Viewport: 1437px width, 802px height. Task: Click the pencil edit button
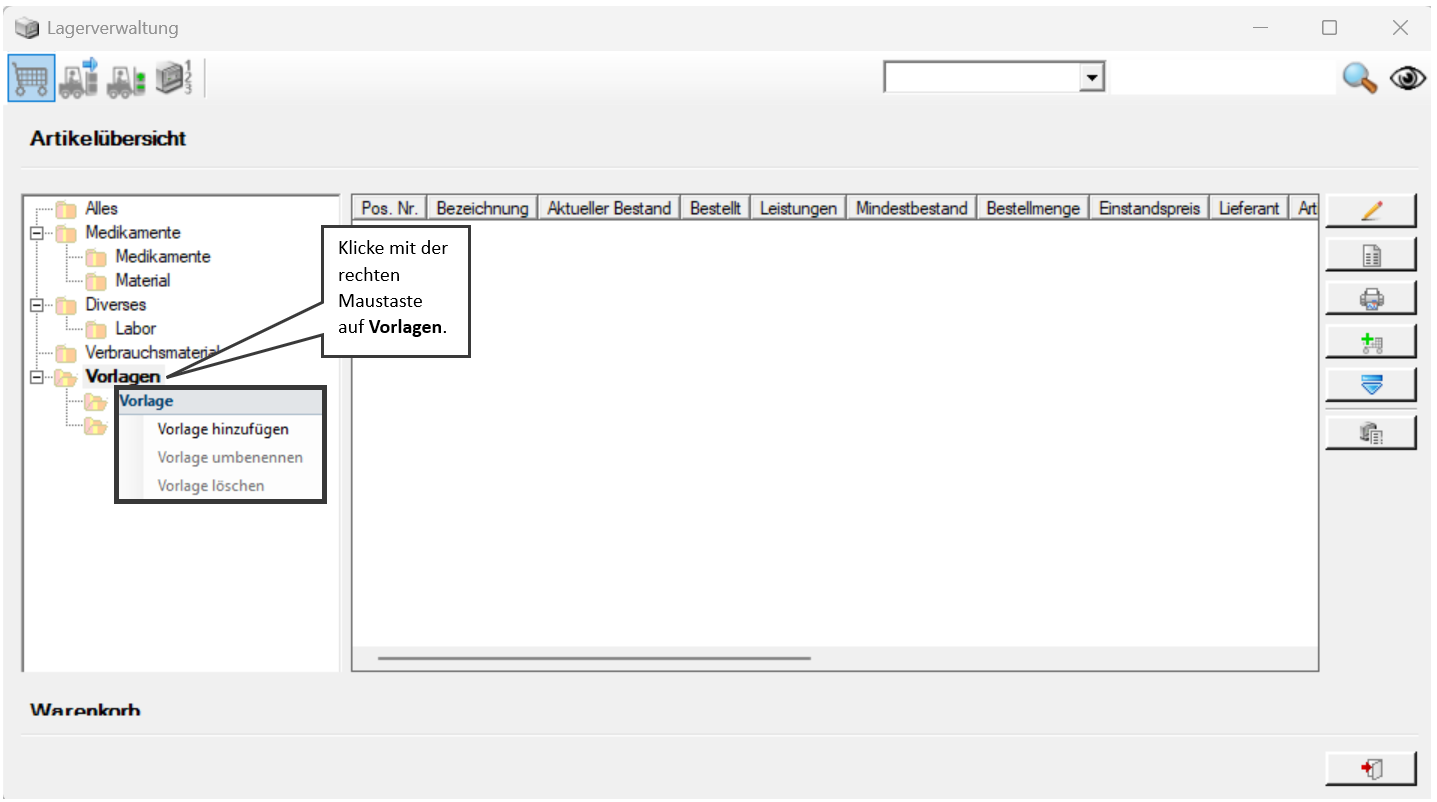(x=1371, y=211)
